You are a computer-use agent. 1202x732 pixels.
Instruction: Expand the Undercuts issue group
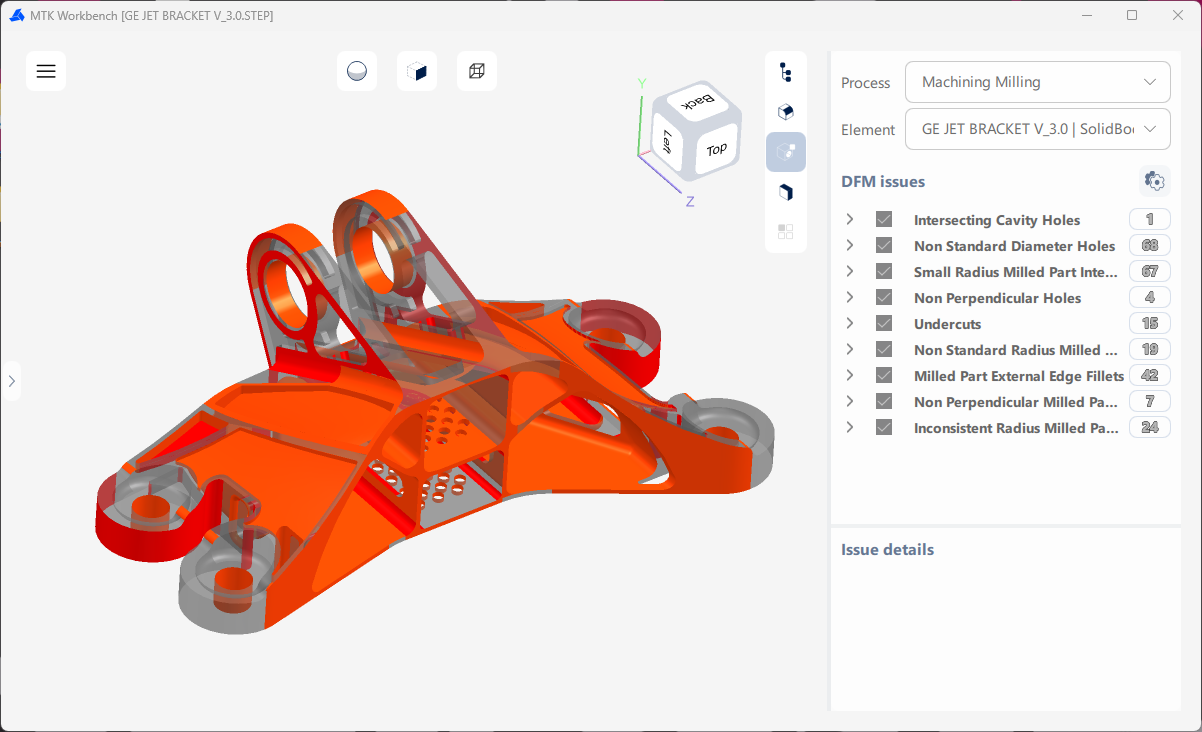pyautogui.click(x=850, y=324)
